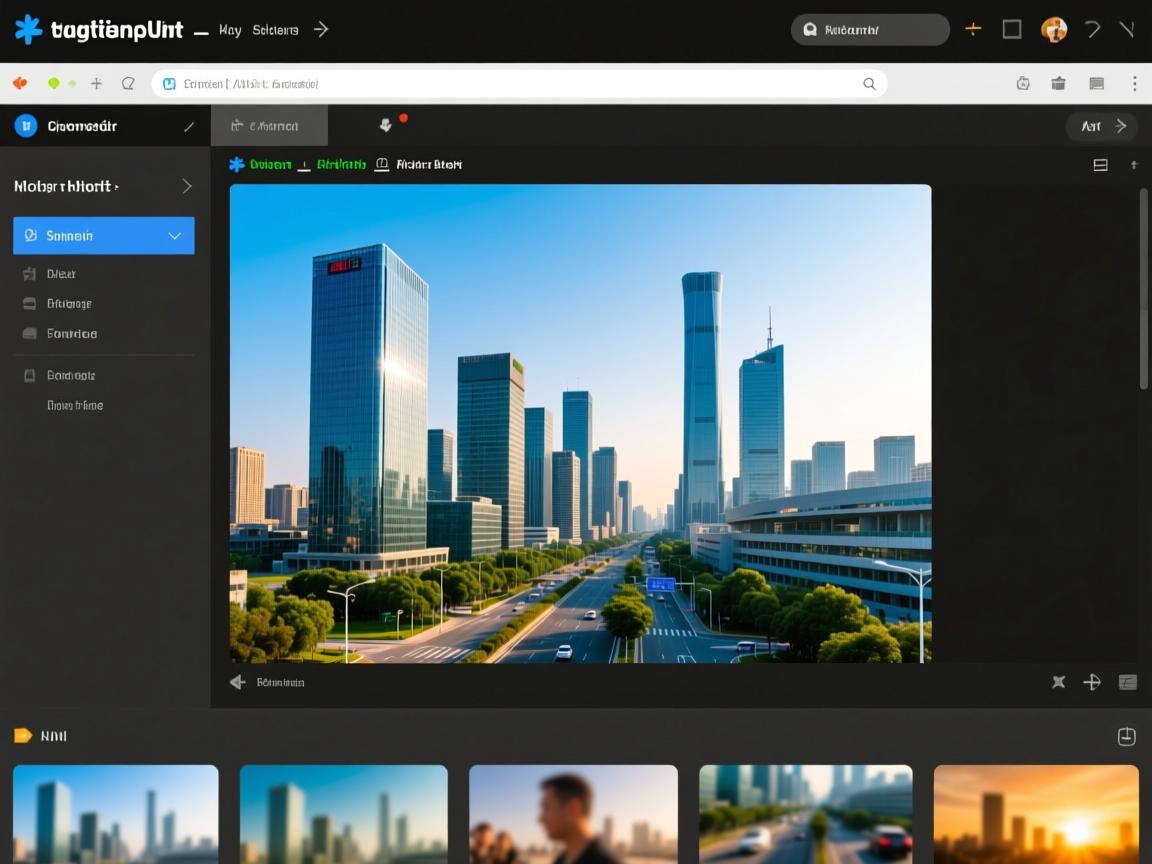Open the three-dot browser menu
This screenshot has width=1152, height=864.
coord(1134,84)
